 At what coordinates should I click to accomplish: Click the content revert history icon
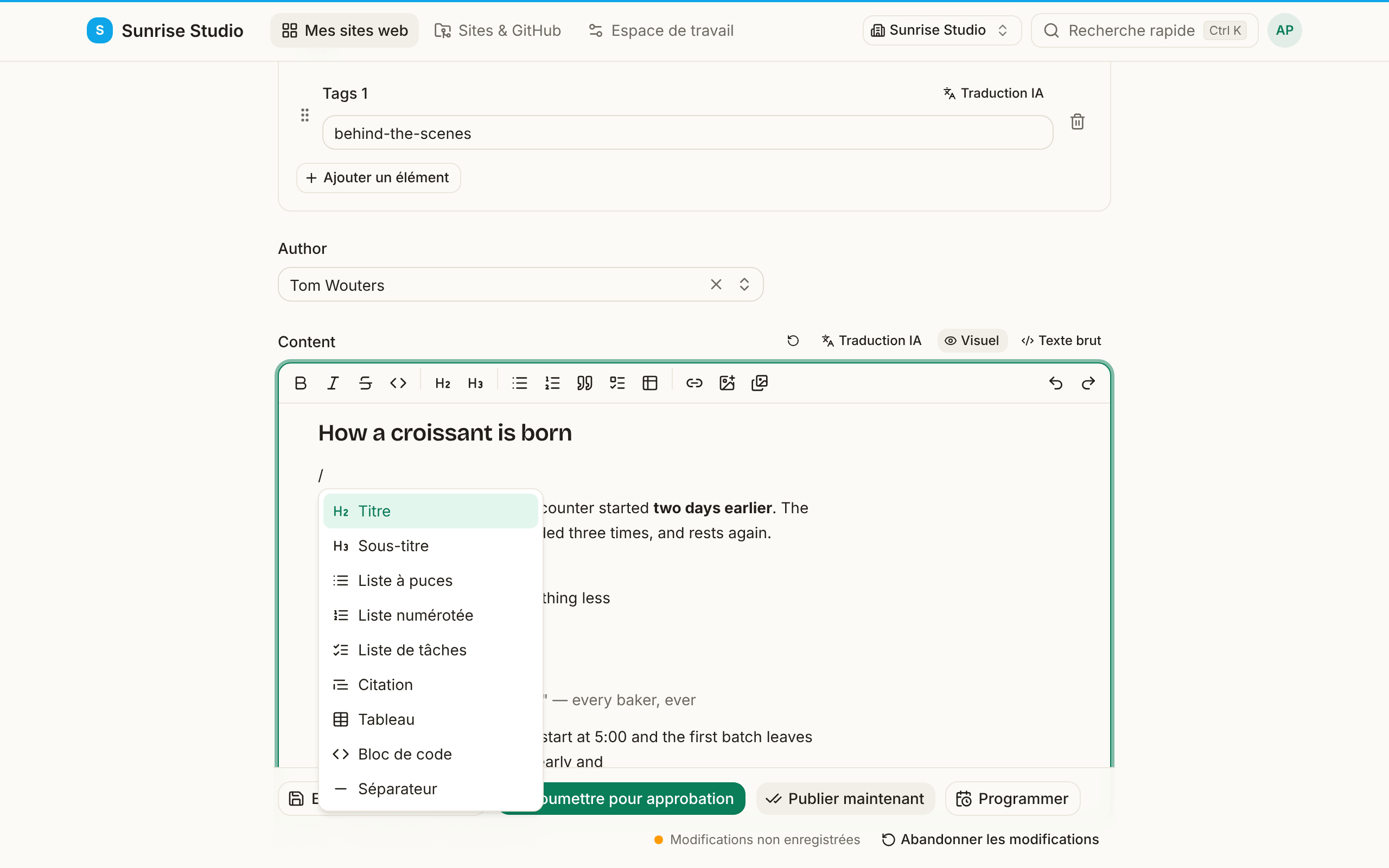point(793,341)
